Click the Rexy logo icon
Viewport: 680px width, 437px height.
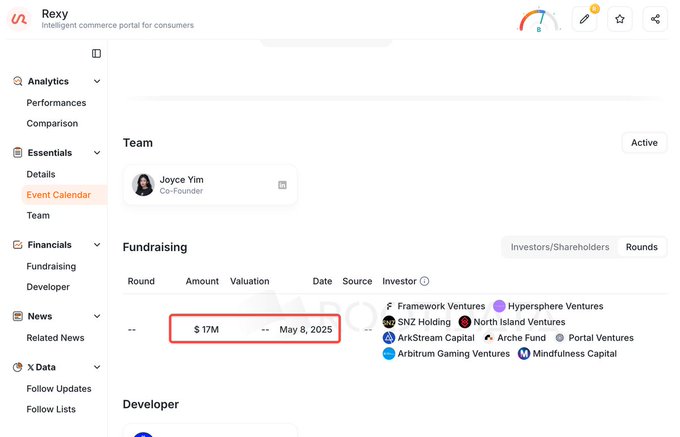(x=19, y=19)
